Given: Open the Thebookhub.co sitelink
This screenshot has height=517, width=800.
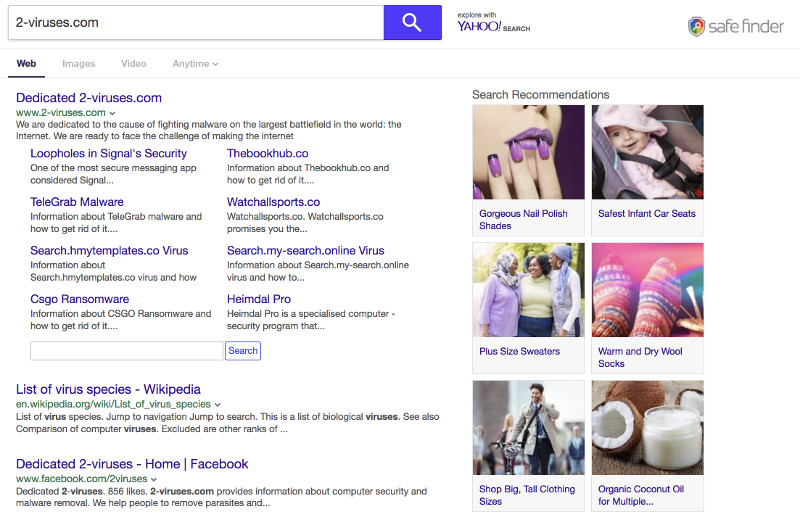Looking at the screenshot, I should [267, 153].
